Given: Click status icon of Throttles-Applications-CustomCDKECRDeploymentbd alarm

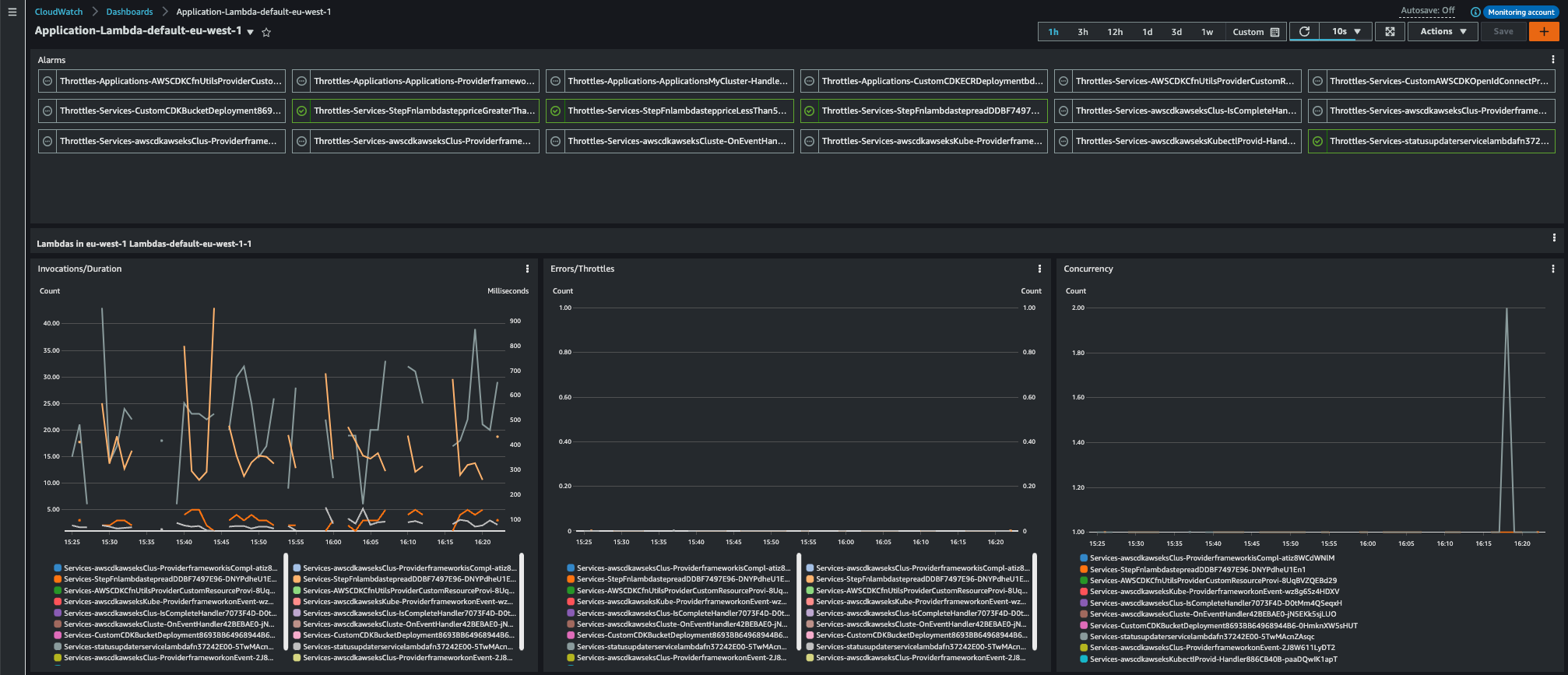Looking at the screenshot, I should click(809, 81).
